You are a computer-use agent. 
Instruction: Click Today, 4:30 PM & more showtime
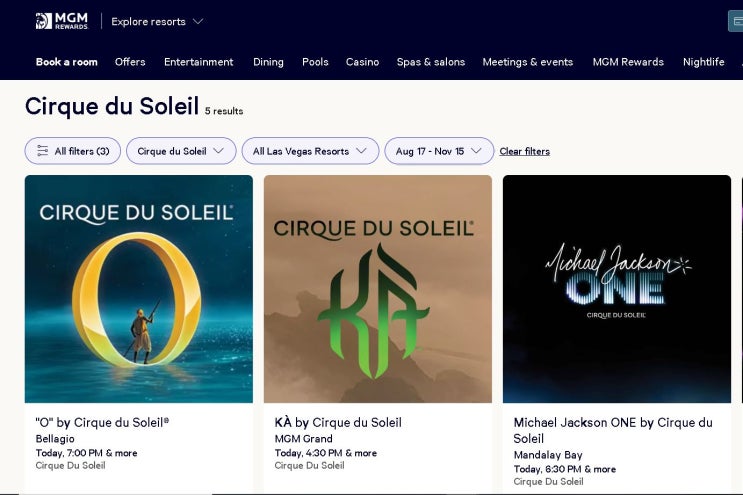click(x=326, y=453)
